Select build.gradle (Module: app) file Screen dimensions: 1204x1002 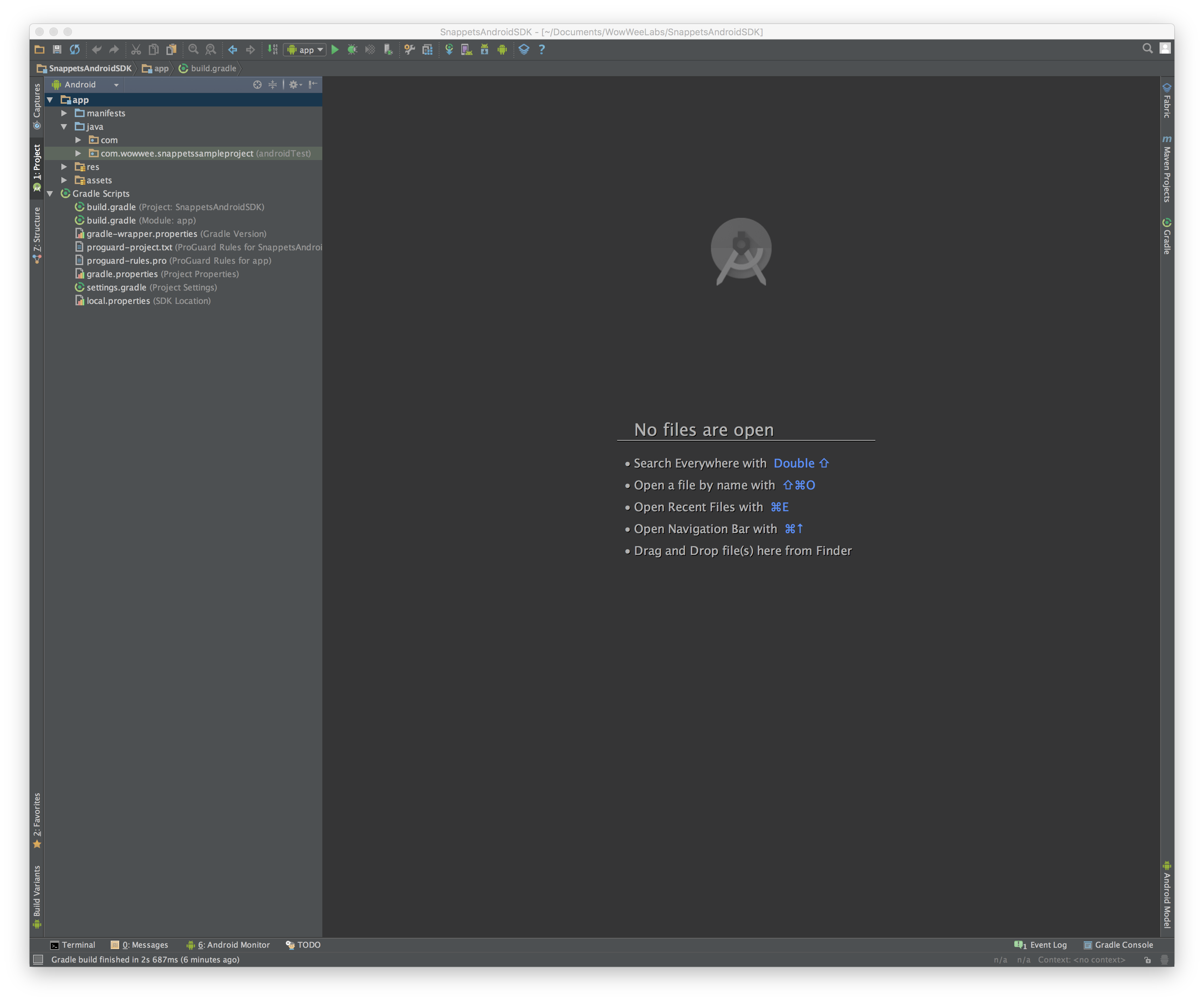(x=111, y=221)
